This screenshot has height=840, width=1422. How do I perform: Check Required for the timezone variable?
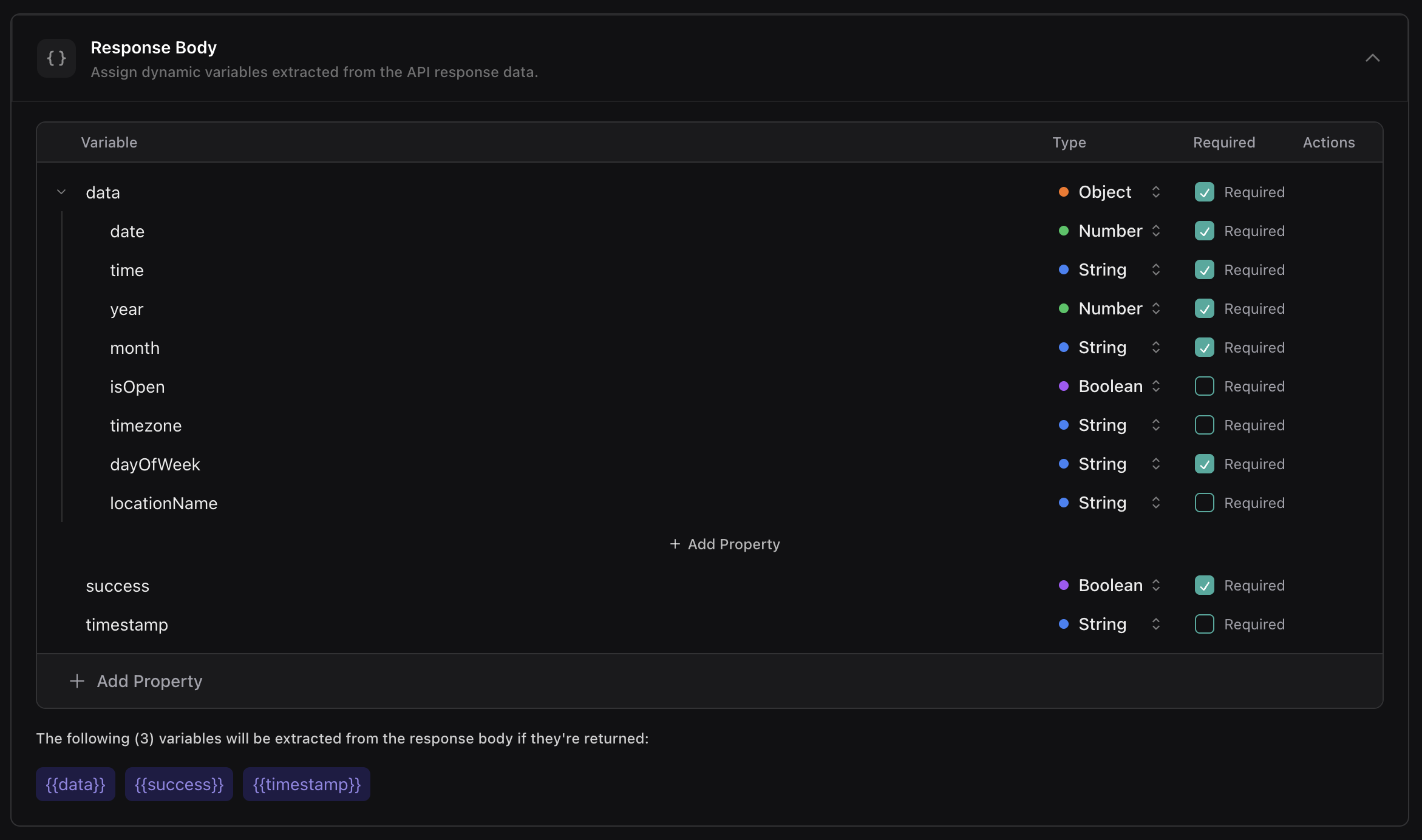pos(1205,425)
